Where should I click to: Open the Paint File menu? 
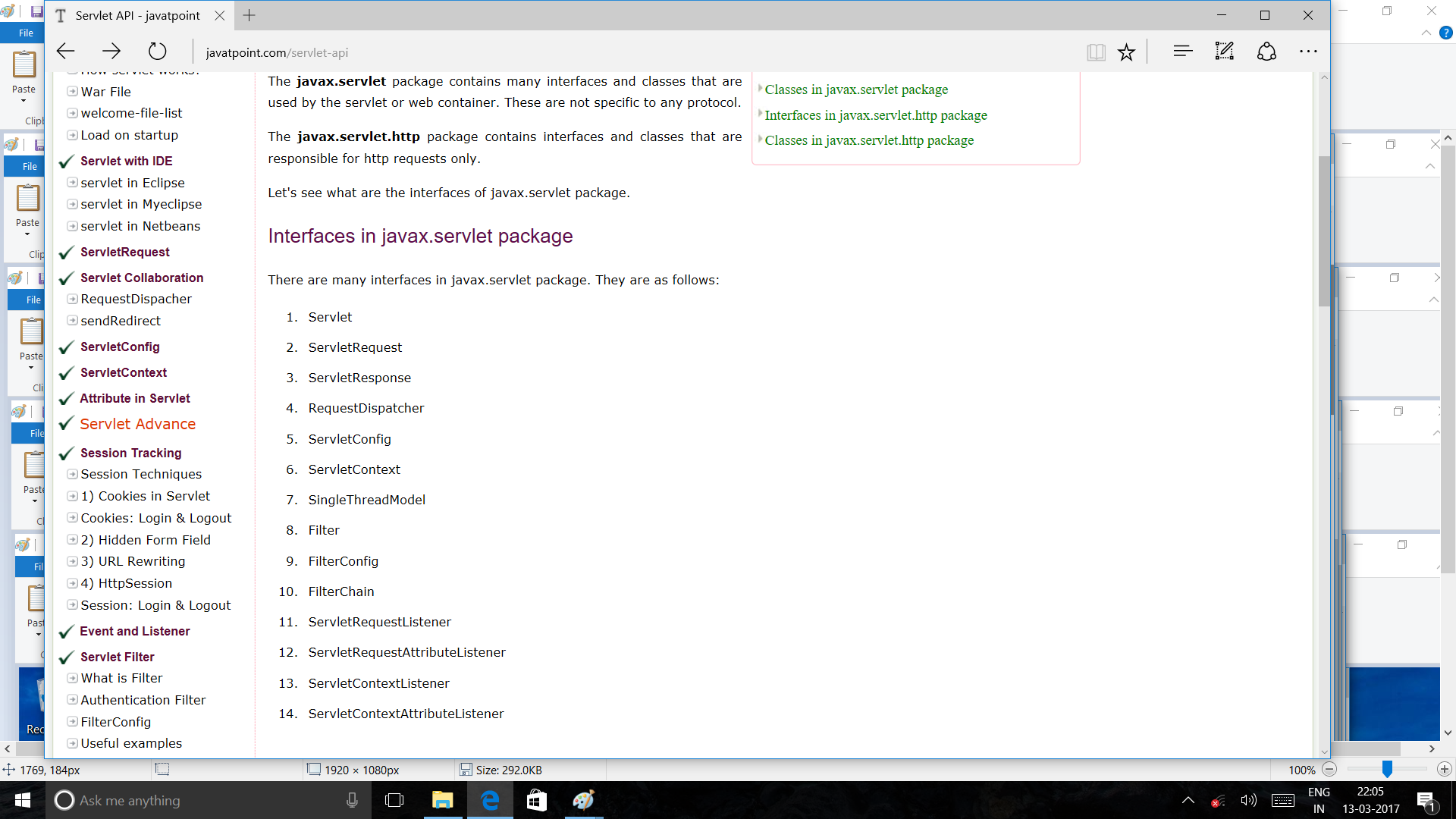tap(26, 33)
